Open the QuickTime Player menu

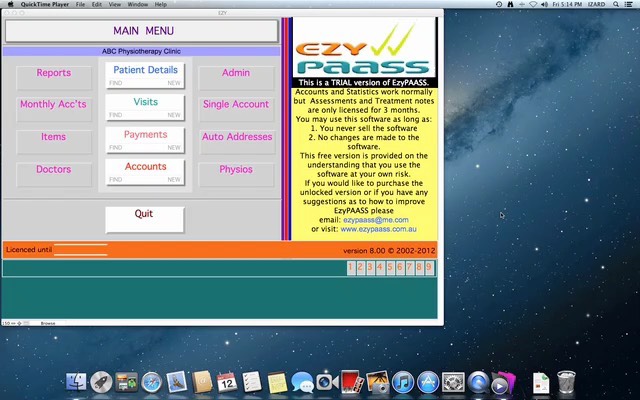tap(44, 4)
